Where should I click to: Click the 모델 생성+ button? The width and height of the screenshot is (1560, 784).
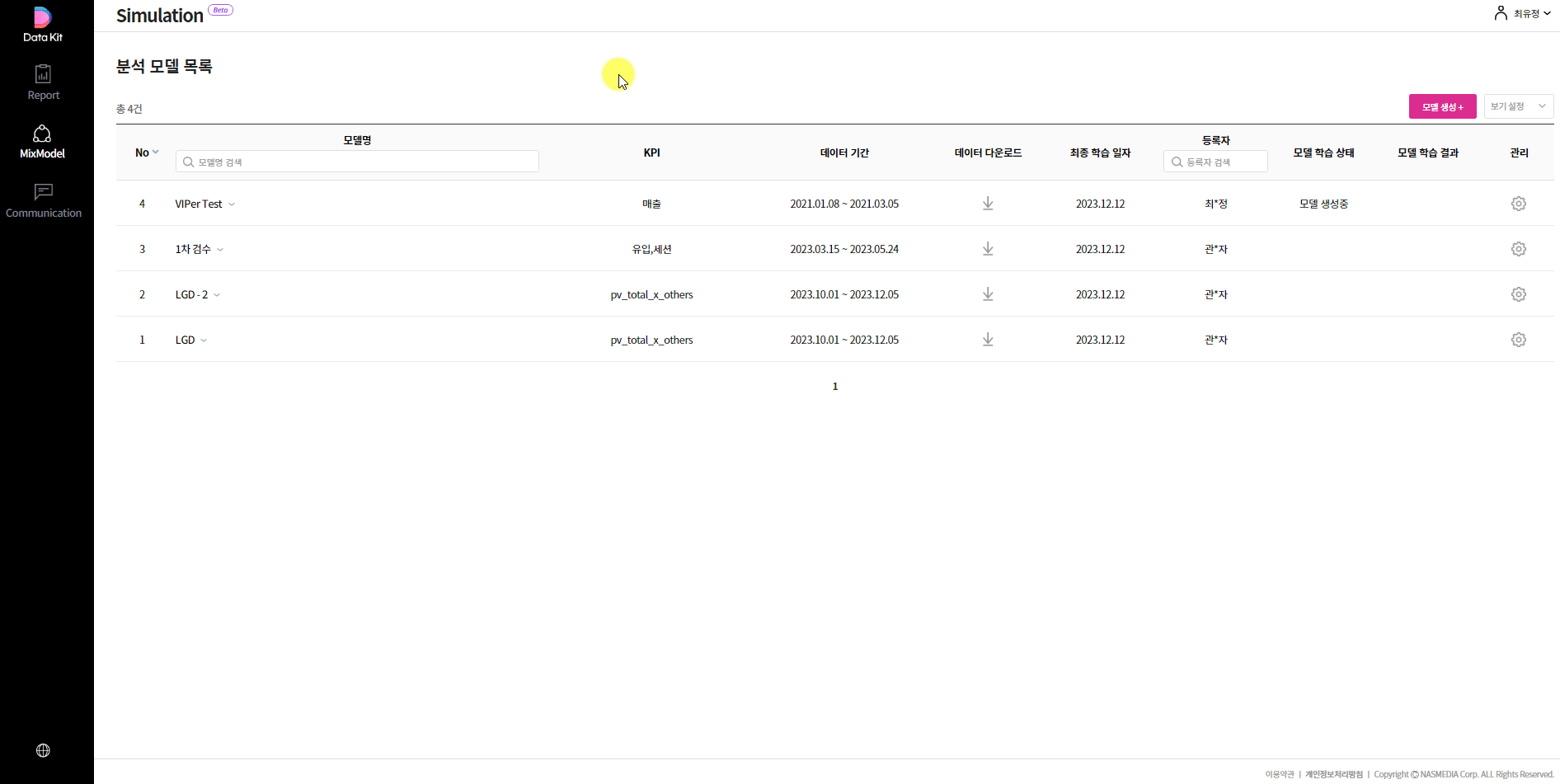click(1443, 106)
